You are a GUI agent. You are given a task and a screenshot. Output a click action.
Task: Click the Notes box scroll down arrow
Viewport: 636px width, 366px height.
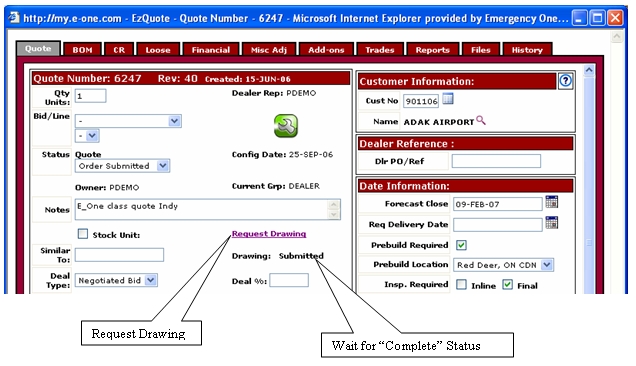tap(334, 214)
